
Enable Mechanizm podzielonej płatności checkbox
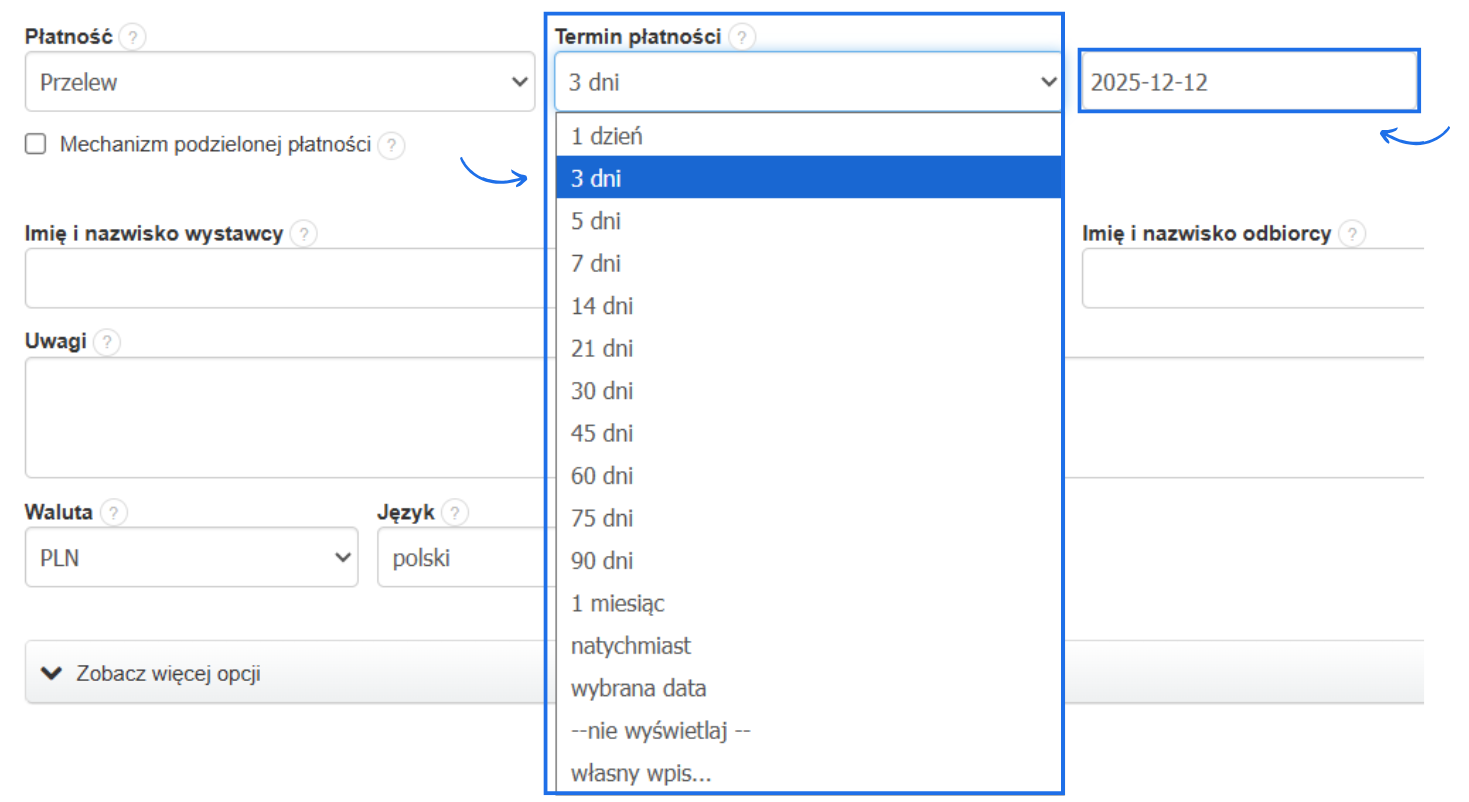[x=36, y=145]
